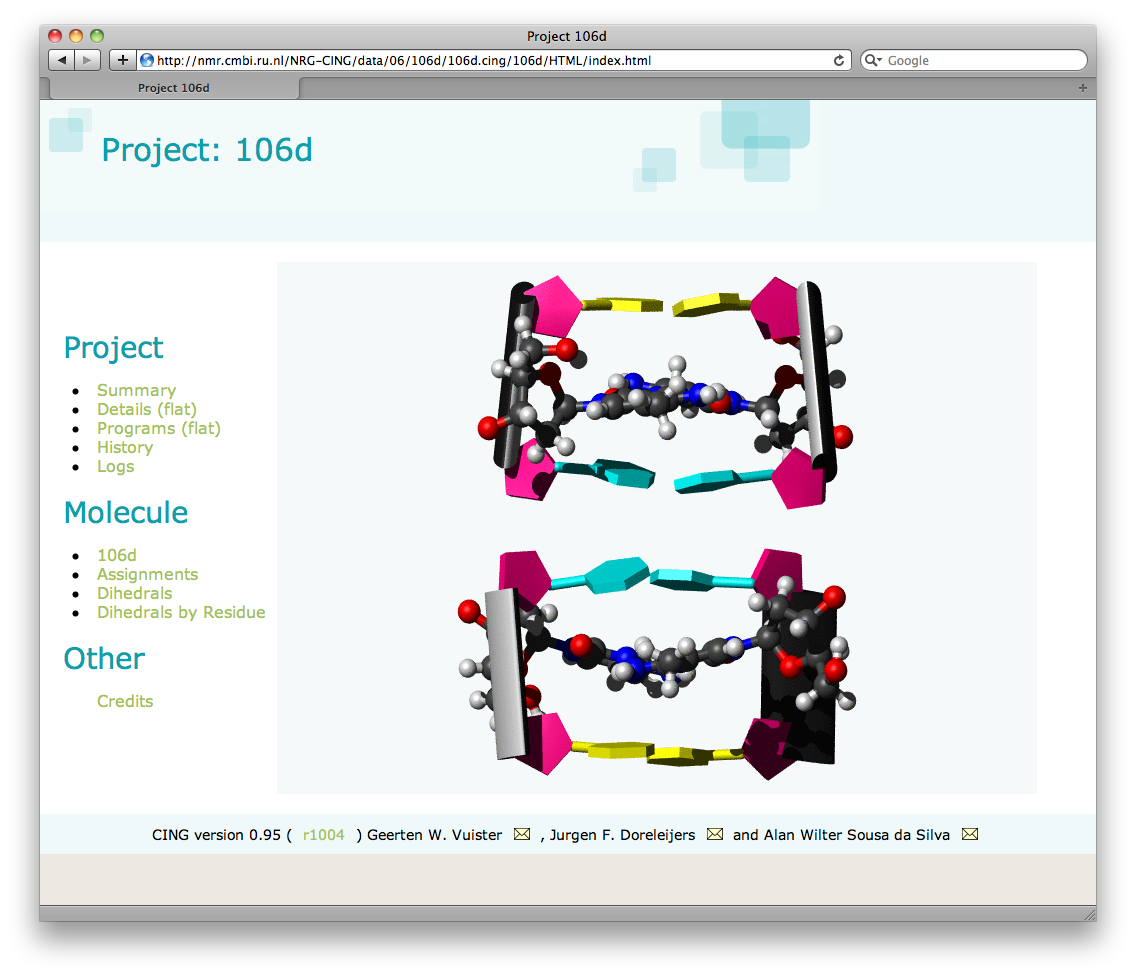Screen dimensions: 1136x976
Task: Open the Programs (flat) link
Action: point(159,428)
